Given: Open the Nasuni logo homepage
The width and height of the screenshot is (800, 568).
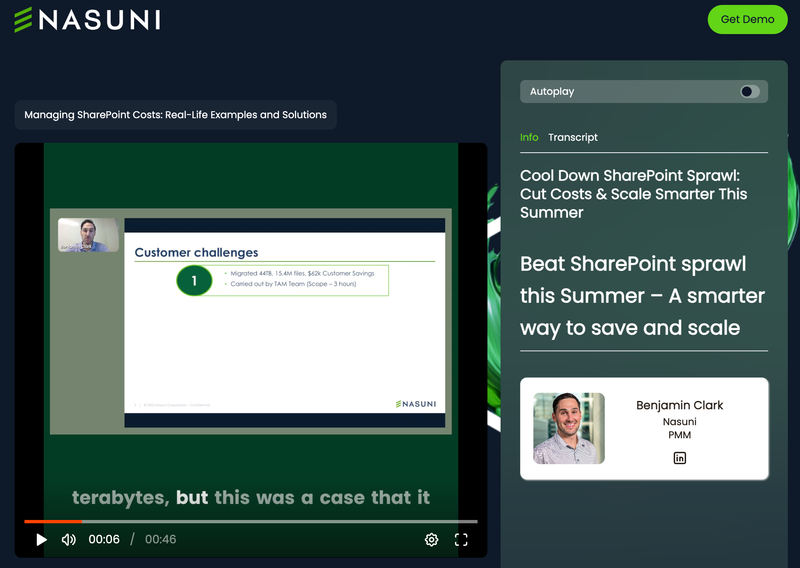Looking at the screenshot, I should (x=87, y=20).
